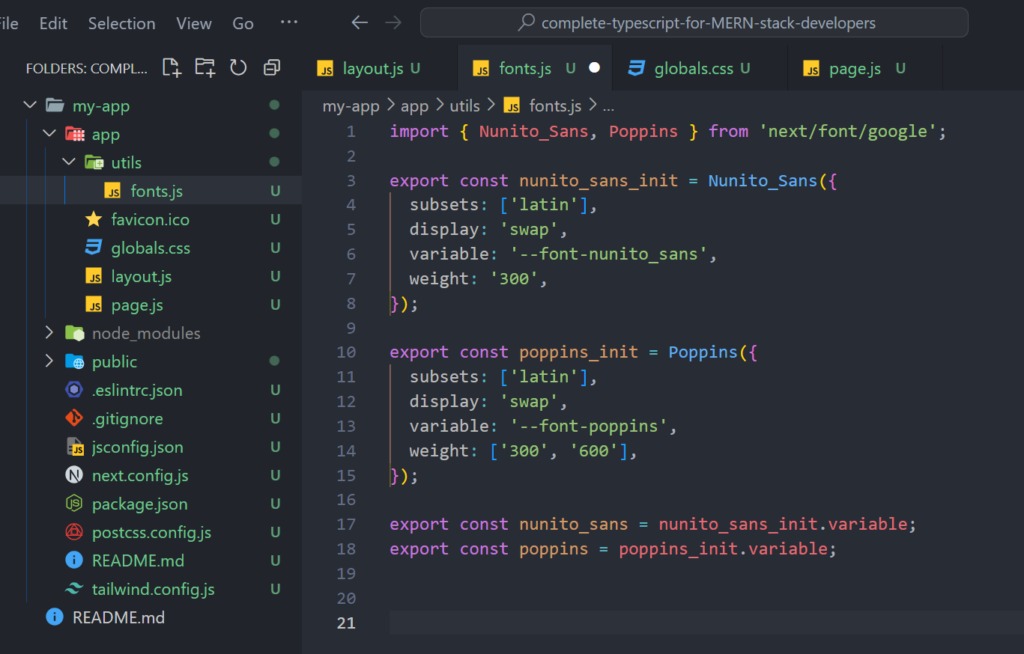The image size is (1024, 654).
Task: Switch to the globals.css tab
Action: point(693,69)
